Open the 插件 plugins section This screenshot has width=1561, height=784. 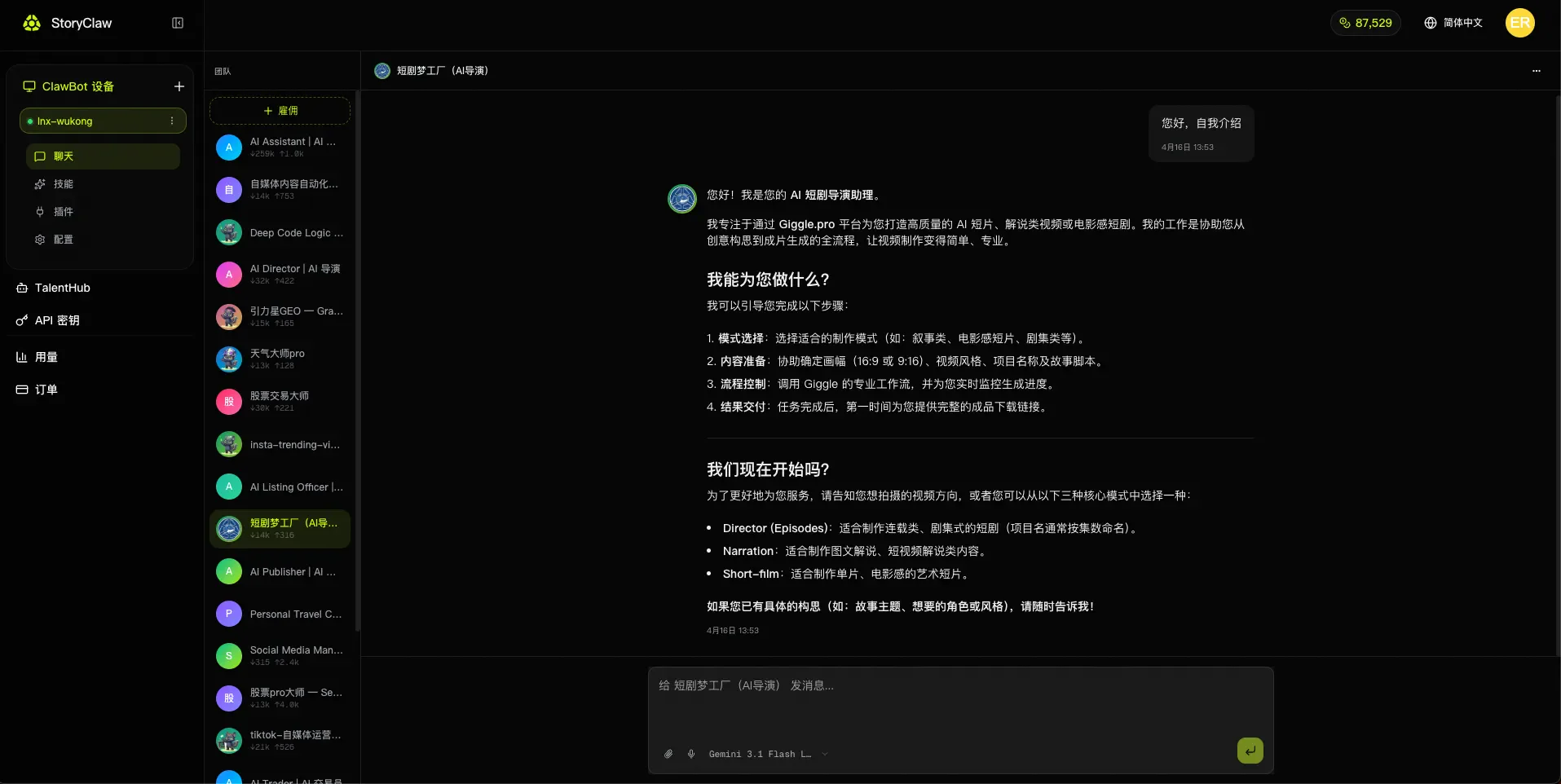pos(103,212)
